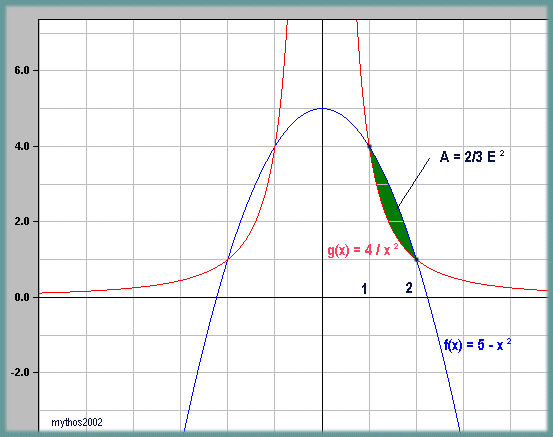Click the 2.0 y-axis tick label
The height and width of the screenshot is (437, 553).
pos(22,221)
